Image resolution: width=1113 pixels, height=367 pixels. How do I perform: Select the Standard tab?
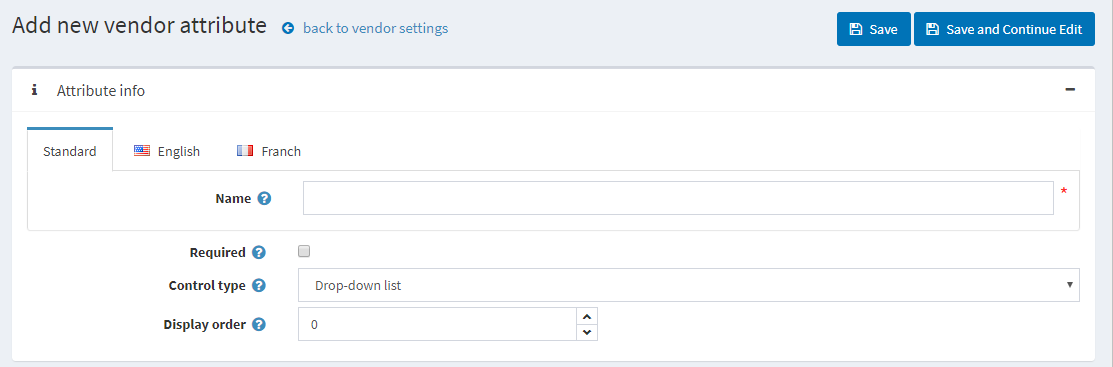70,150
